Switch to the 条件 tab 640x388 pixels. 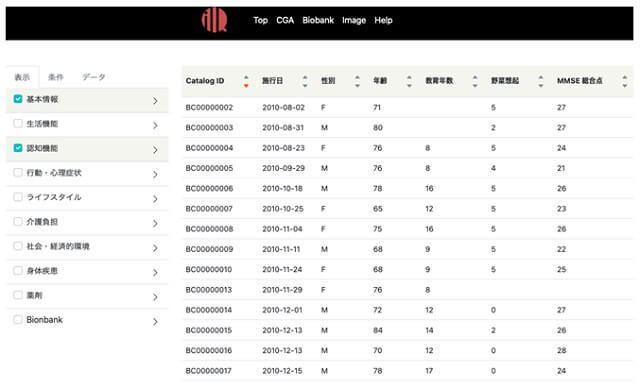pos(56,77)
